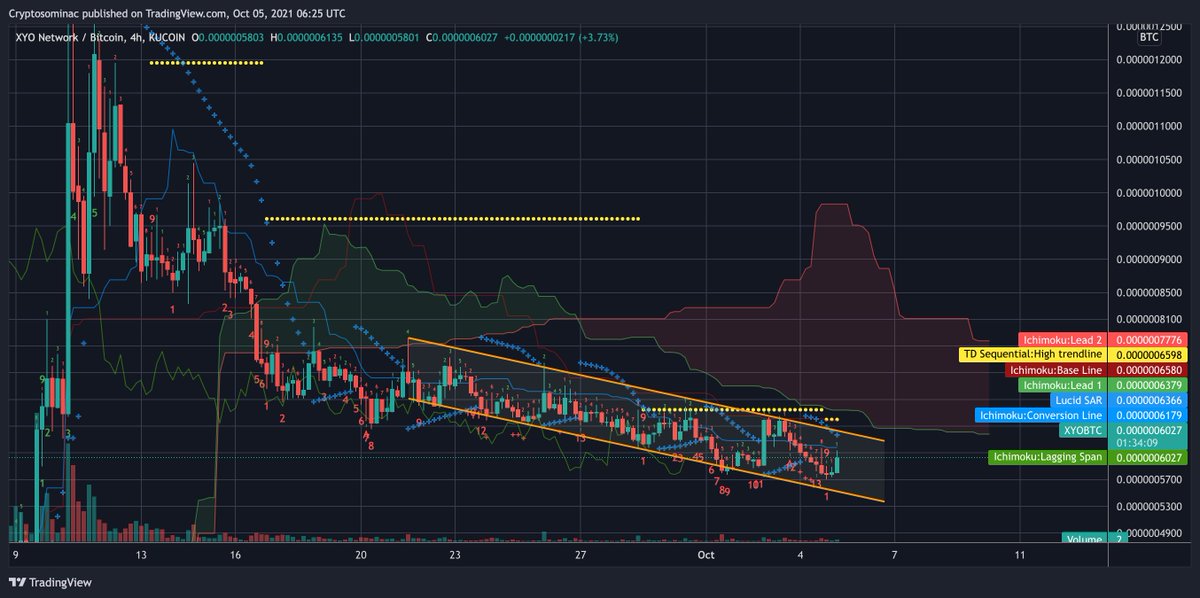Click the BTC currency badge on price axis
Screen dimensions: 1200x598
tap(1150, 36)
